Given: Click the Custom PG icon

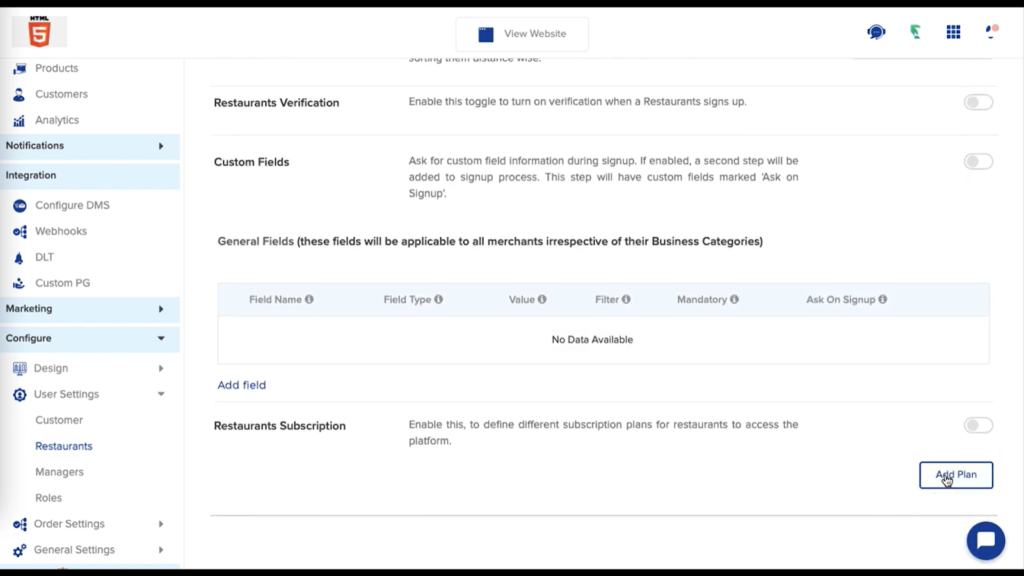Looking at the screenshot, I should coord(19,283).
